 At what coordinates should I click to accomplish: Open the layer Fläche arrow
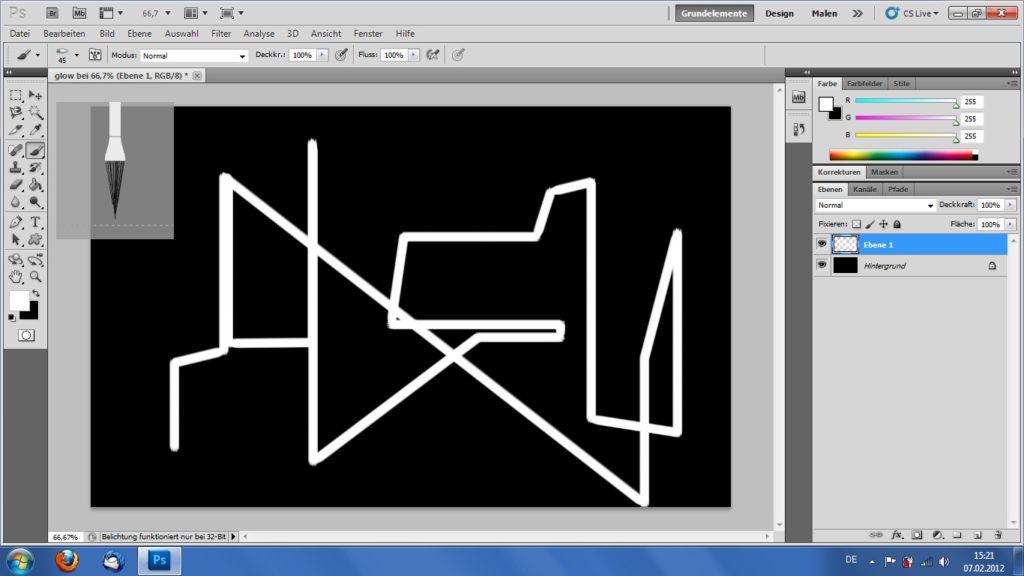pos(1010,224)
